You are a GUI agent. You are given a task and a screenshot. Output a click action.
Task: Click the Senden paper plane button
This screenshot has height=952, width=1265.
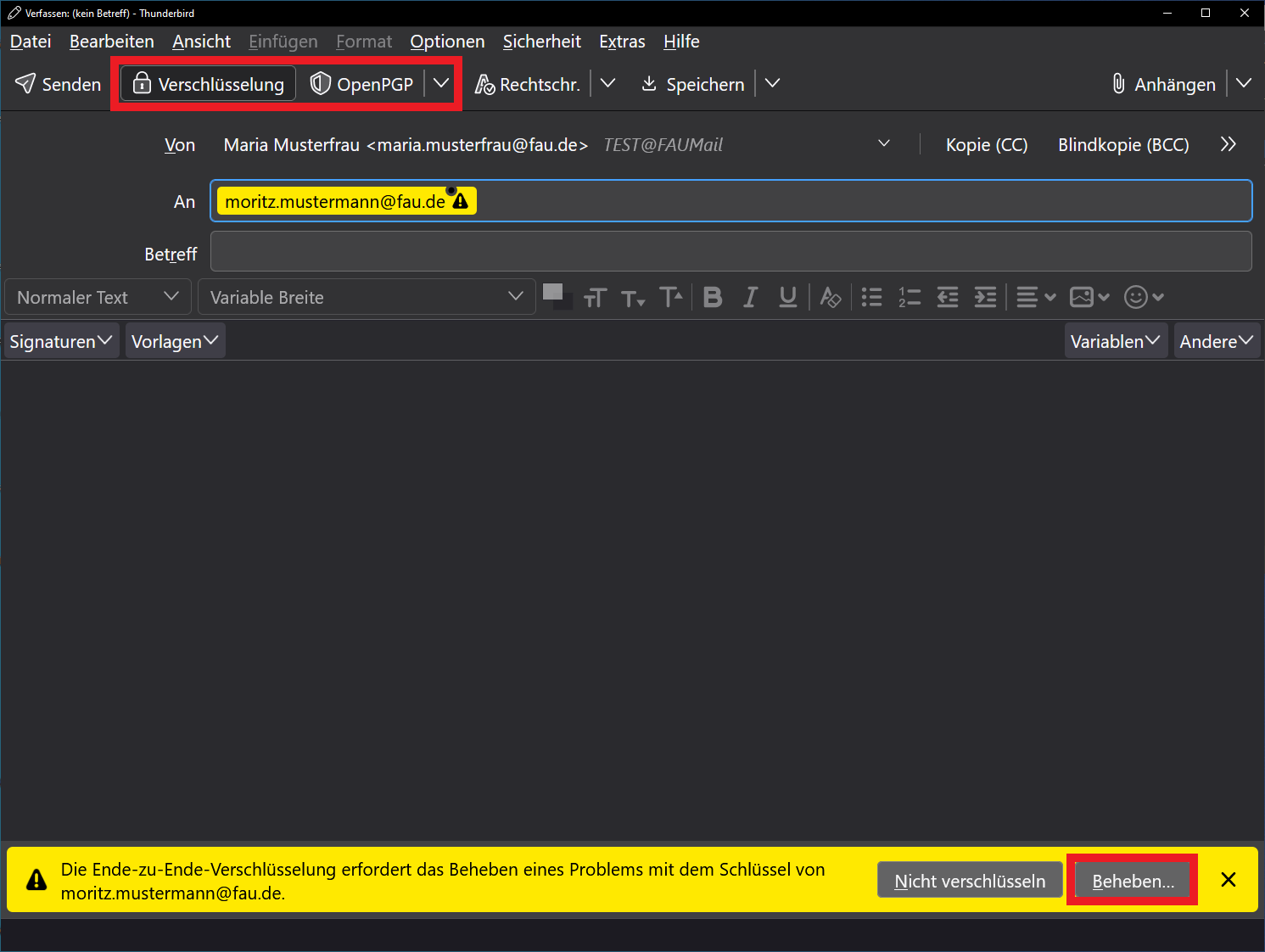coord(58,84)
